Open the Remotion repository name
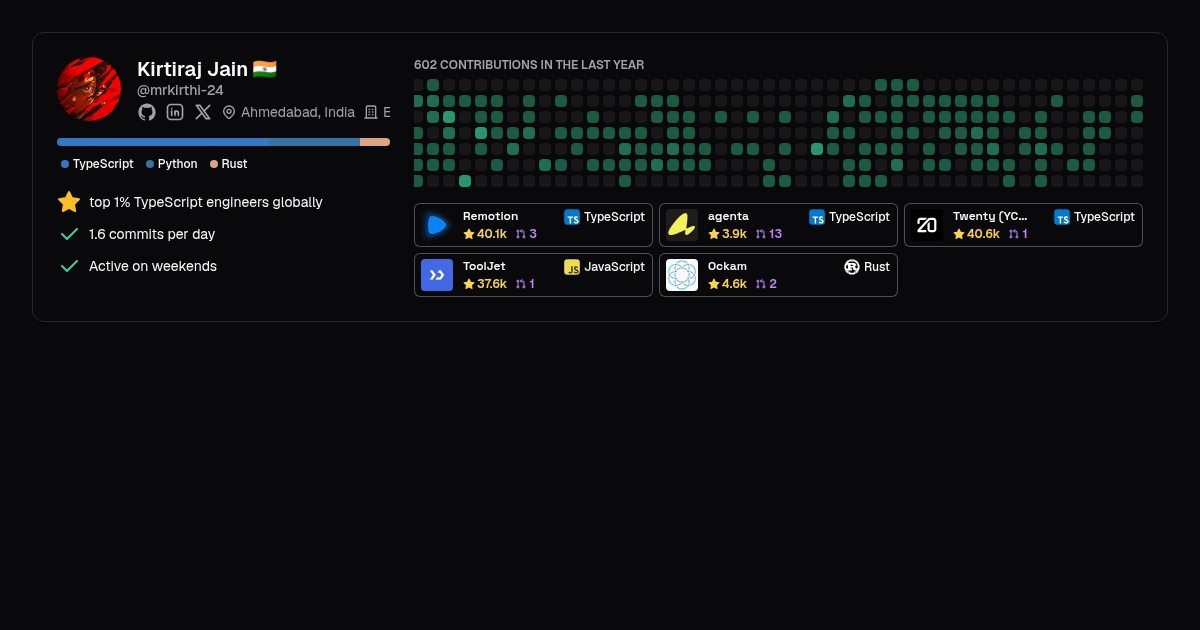The height and width of the screenshot is (630, 1200). click(490, 216)
